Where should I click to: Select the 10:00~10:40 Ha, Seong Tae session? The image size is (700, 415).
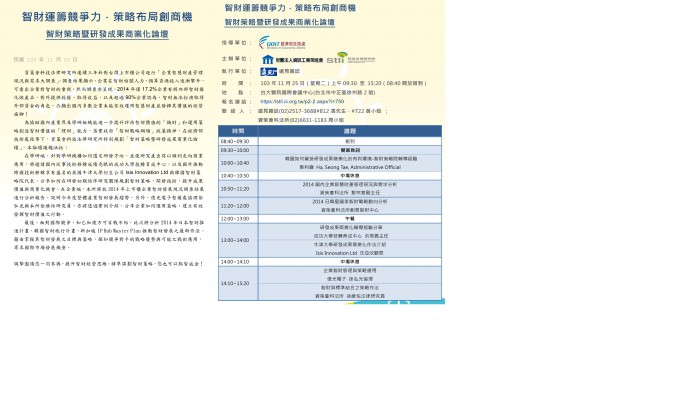pos(330,163)
